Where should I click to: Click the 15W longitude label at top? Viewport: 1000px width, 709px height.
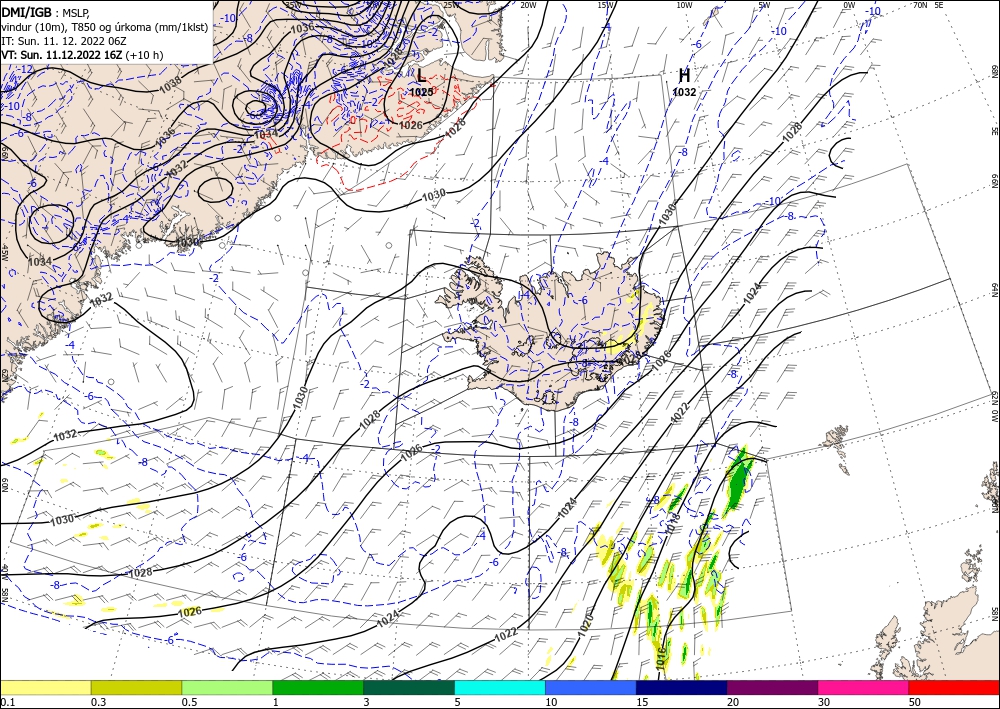(606, 5)
